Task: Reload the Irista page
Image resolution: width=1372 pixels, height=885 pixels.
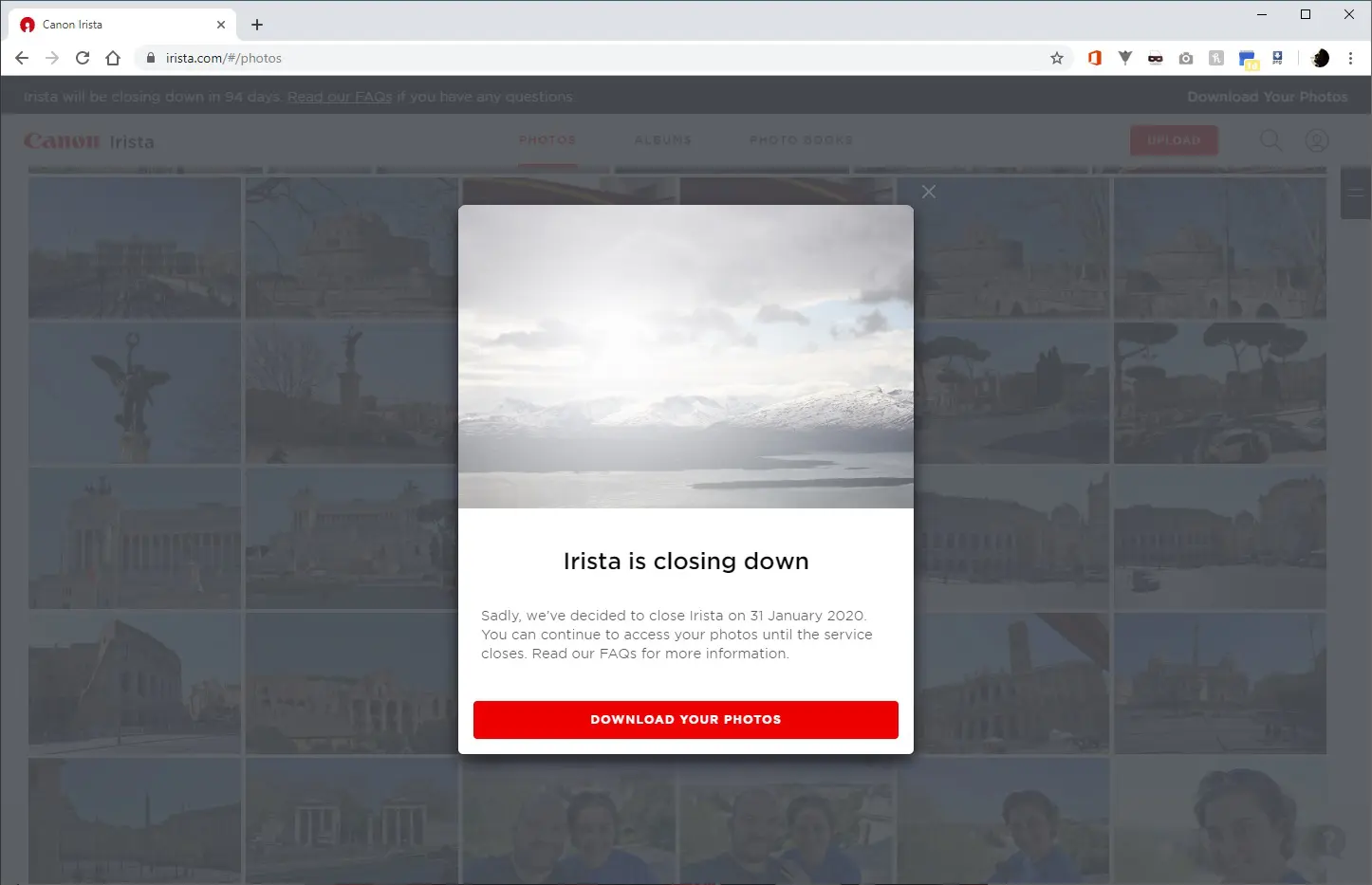Action: [x=83, y=58]
